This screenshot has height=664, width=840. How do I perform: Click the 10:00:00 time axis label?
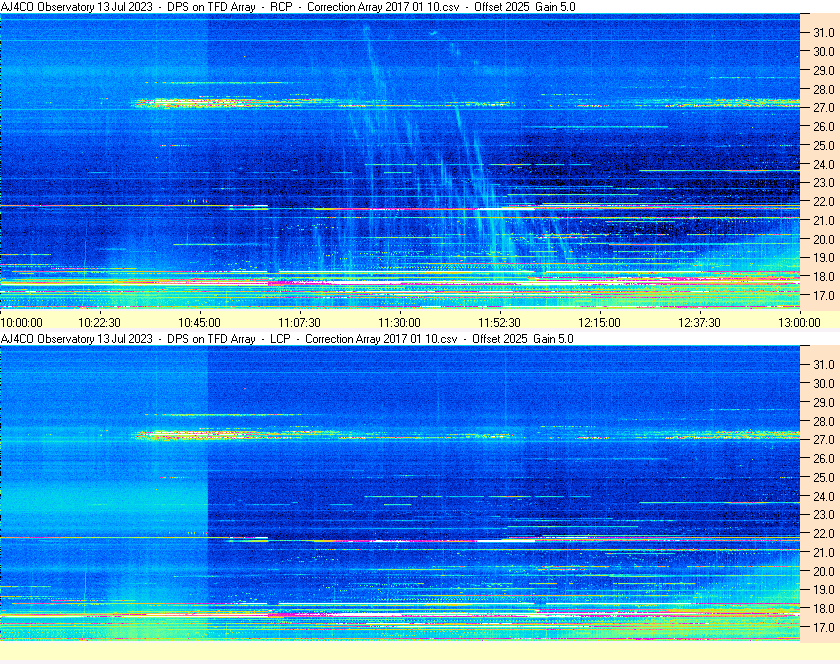click(x=21, y=323)
